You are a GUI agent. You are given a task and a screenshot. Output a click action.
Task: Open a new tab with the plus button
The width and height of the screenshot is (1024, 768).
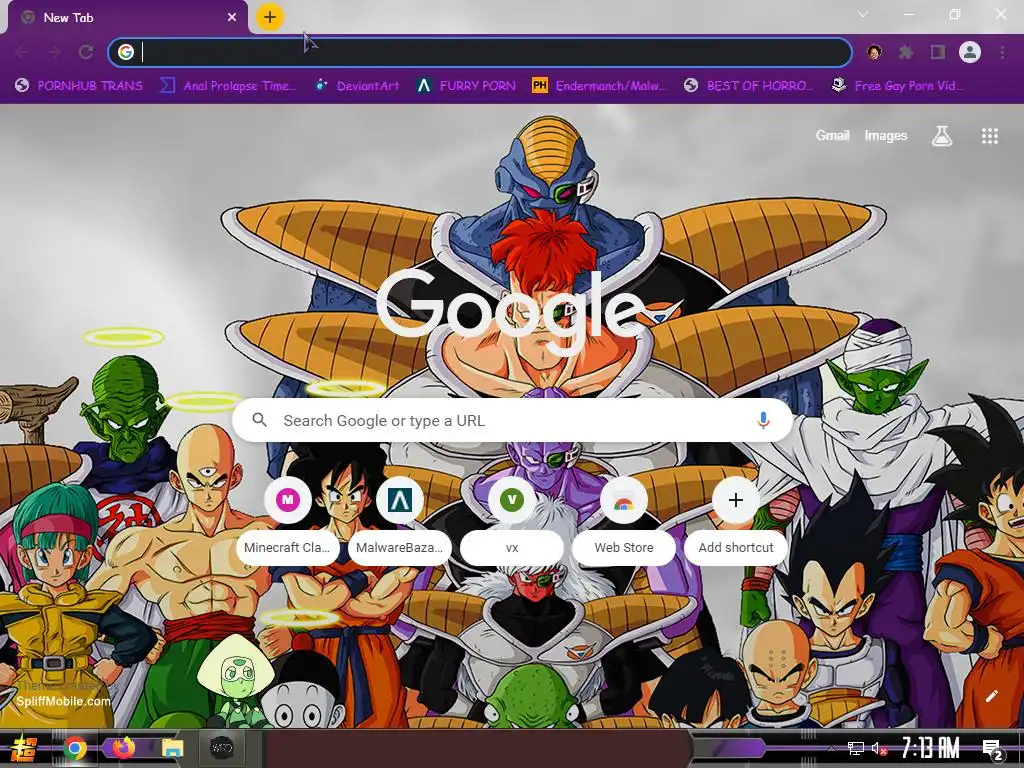pyautogui.click(x=270, y=17)
